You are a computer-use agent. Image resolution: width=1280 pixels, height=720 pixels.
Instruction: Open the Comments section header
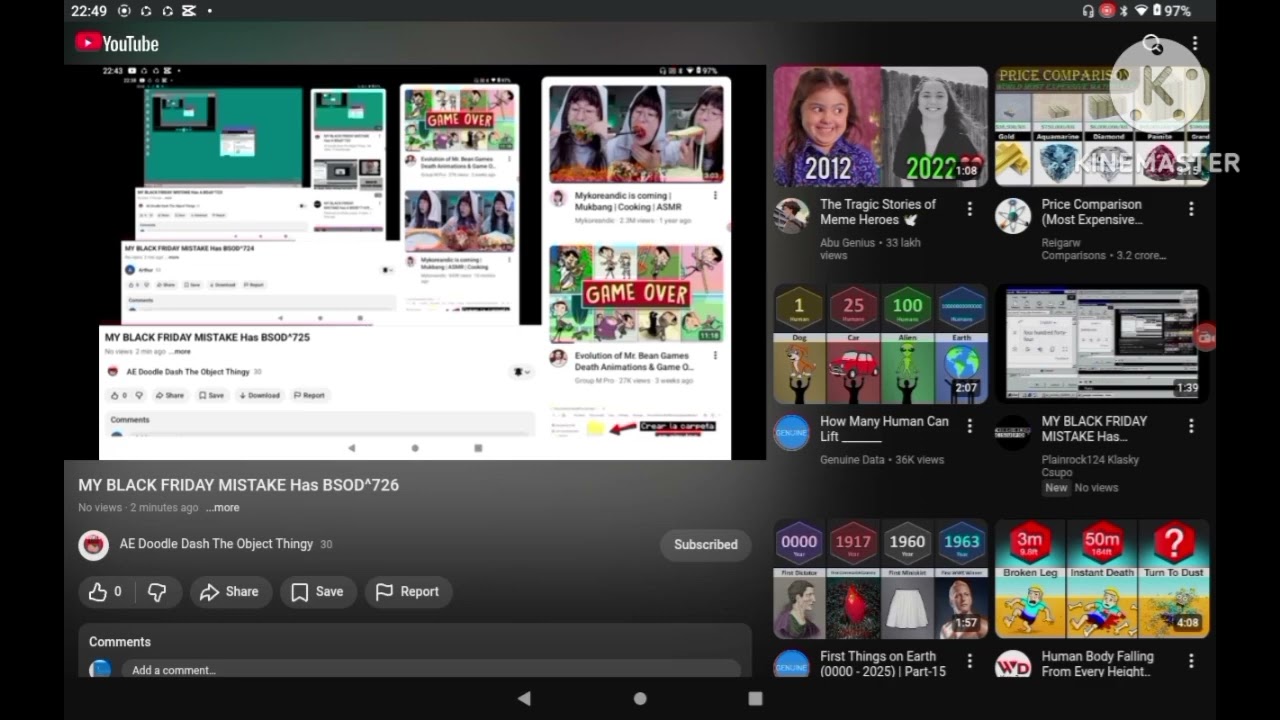(x=120, y=642)
